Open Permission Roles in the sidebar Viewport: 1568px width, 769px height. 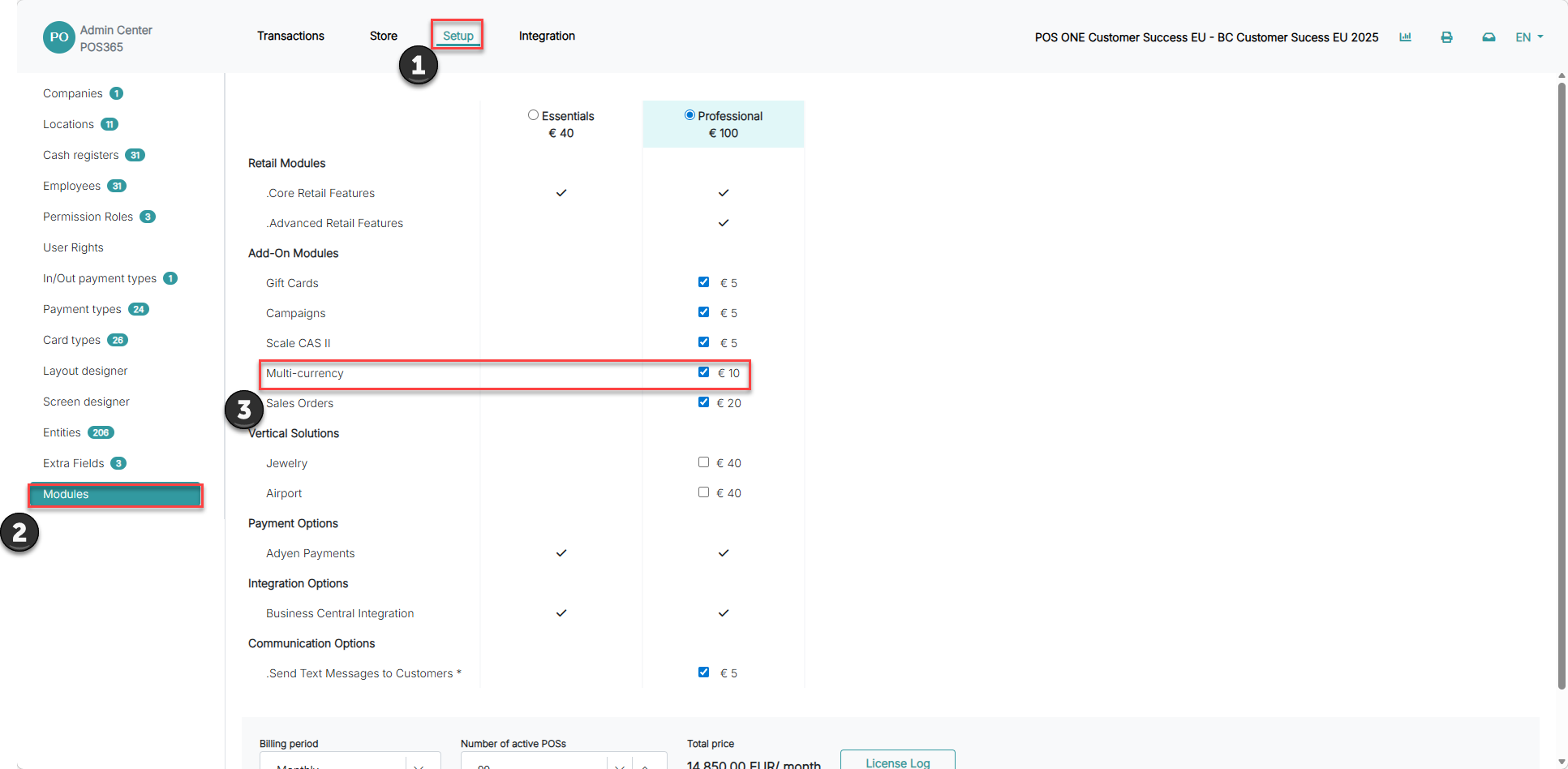tap(88, 217)
